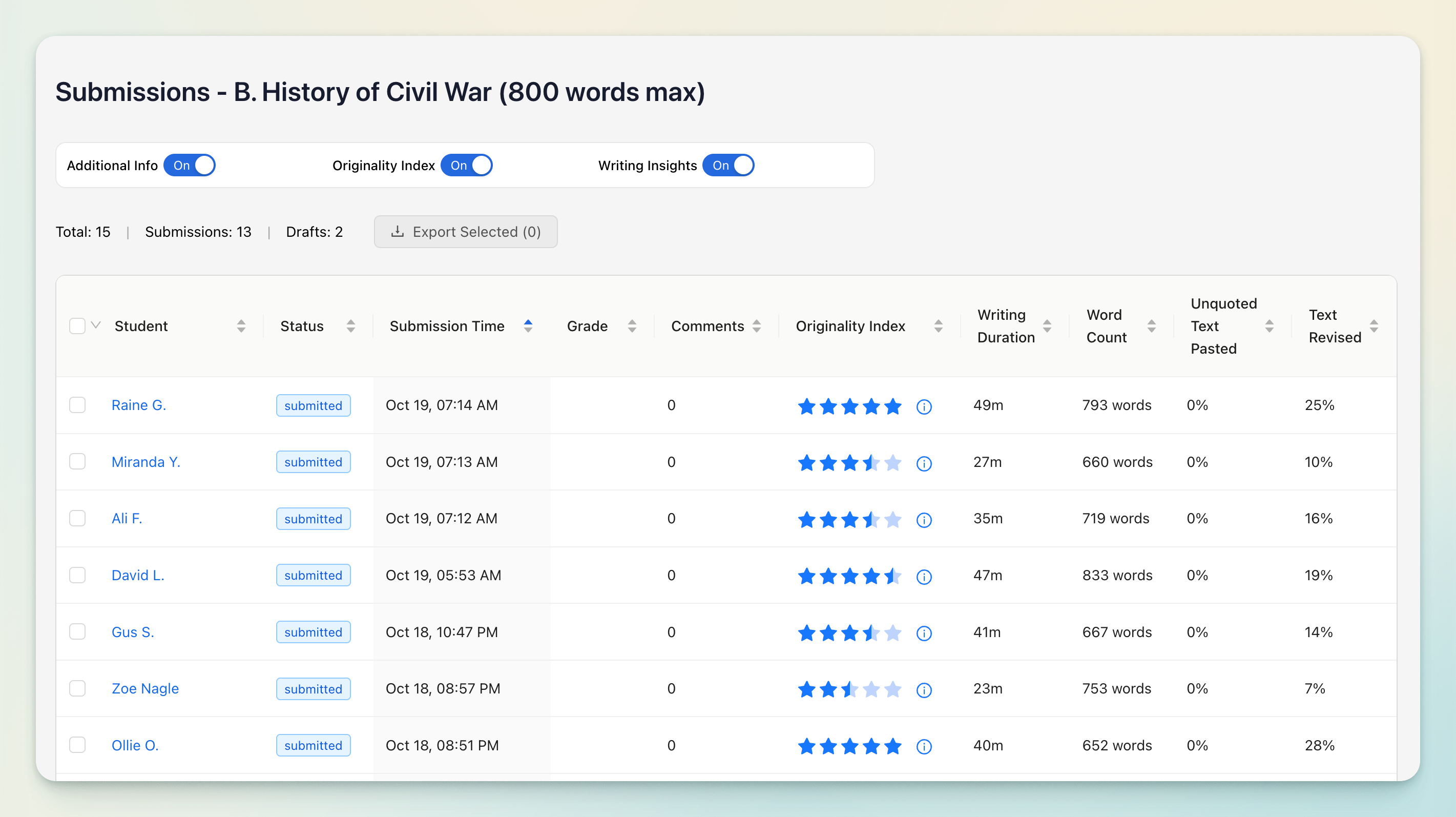Image resolution: width=1456 pixels, height=817 pixels.
Task: Click Export Selected button
Action: click(x=465, y=232)
